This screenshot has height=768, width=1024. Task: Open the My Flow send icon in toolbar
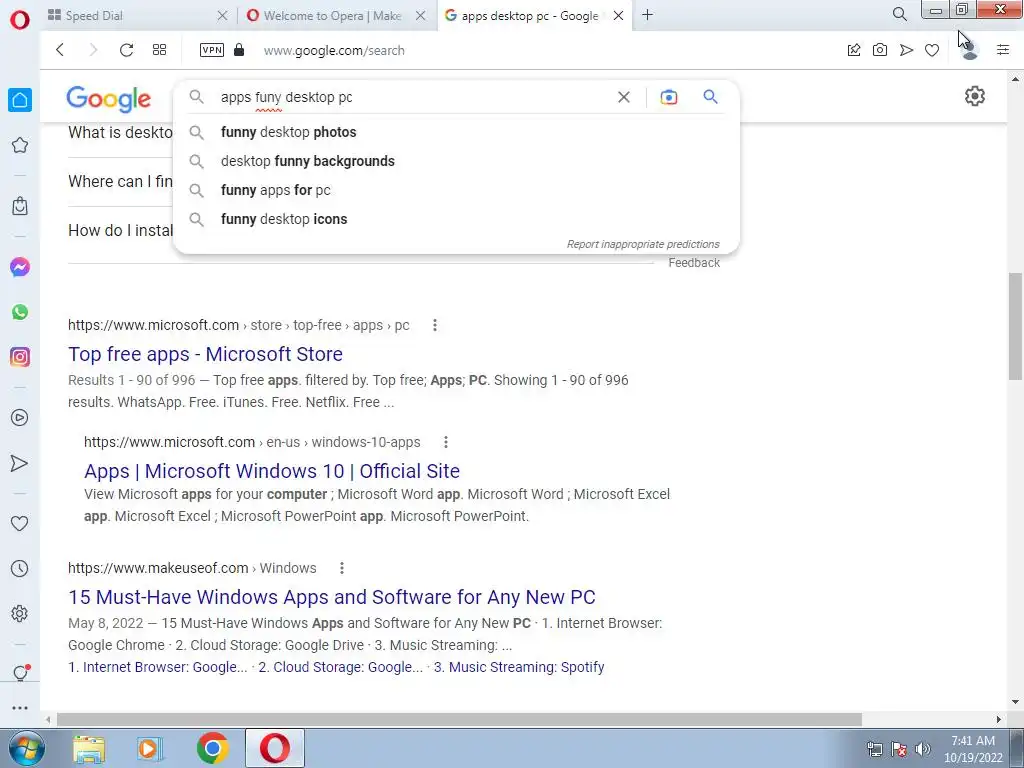tap(906, 50)
